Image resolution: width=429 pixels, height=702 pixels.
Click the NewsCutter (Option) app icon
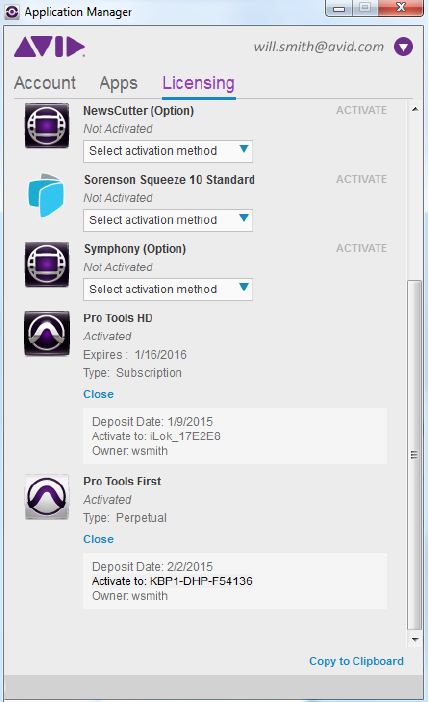pos(47,125)
